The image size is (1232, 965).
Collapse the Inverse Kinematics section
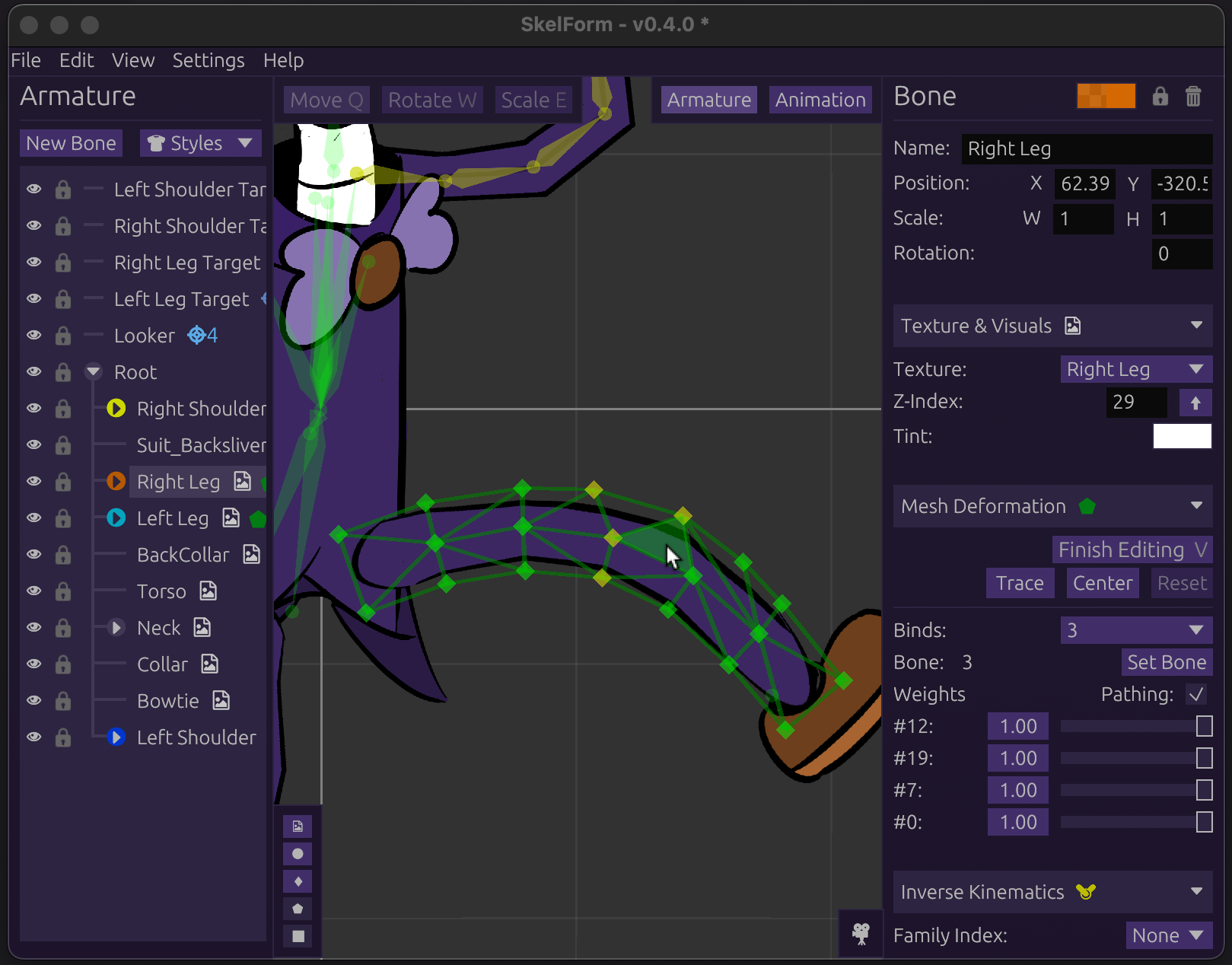coord(1196,891)
